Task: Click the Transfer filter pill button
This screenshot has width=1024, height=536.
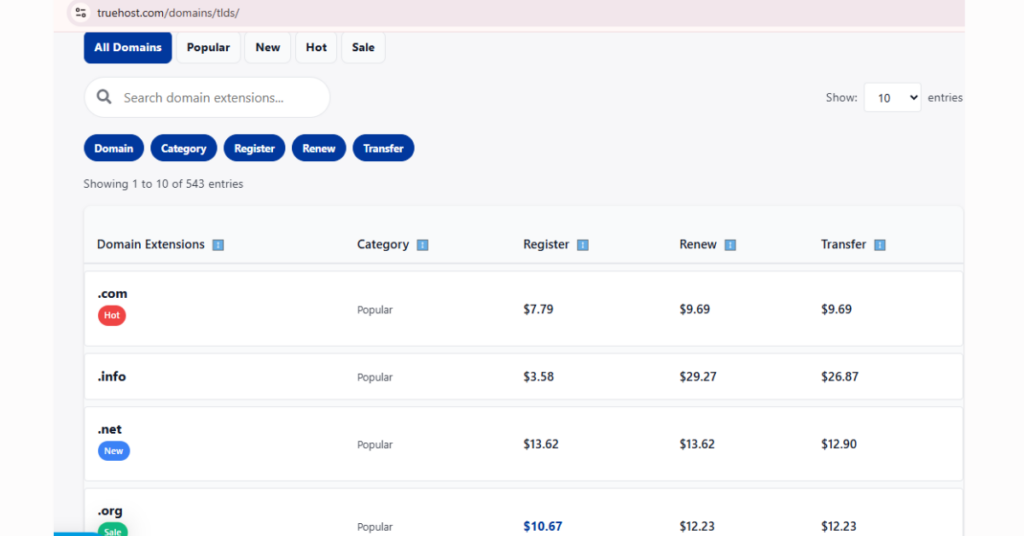Action: (383, 148)
